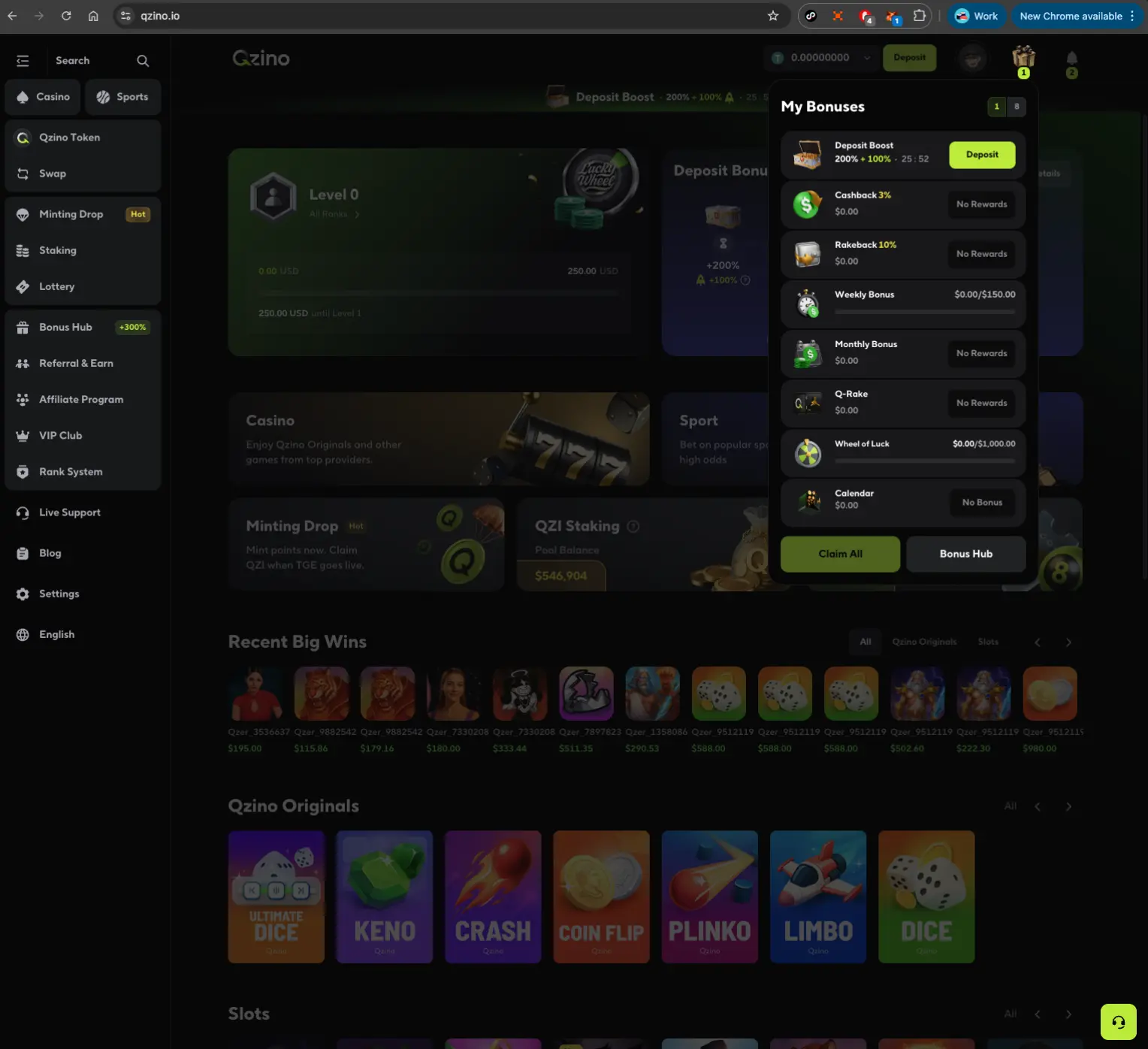Select tab 1 in My Bonuses
The width and height of the screenshot is (1148, 1049).
(x=997, y=107)
